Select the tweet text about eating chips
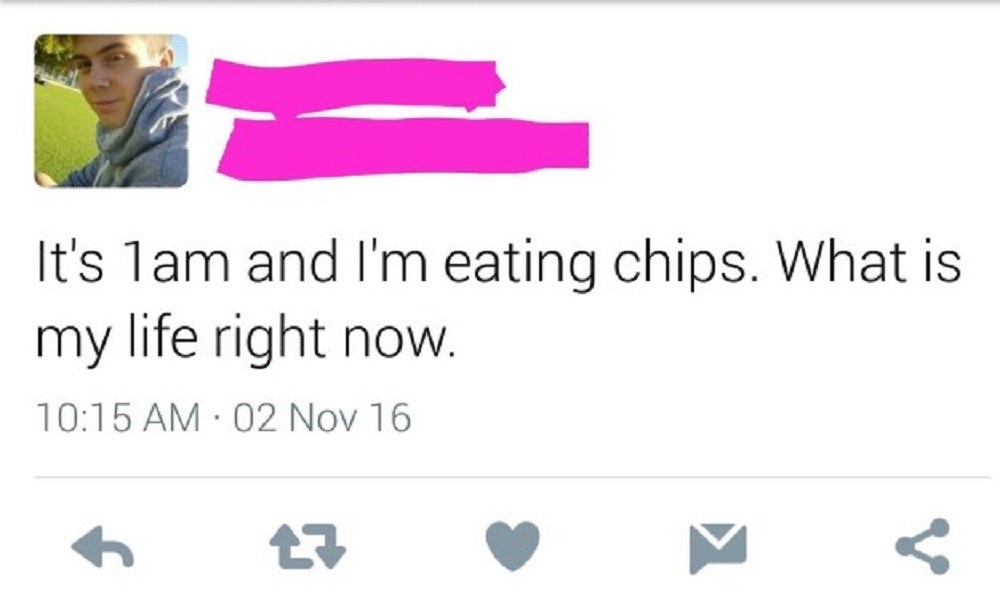The width and height of the screenshot is (1000, 604). point(498,300)
